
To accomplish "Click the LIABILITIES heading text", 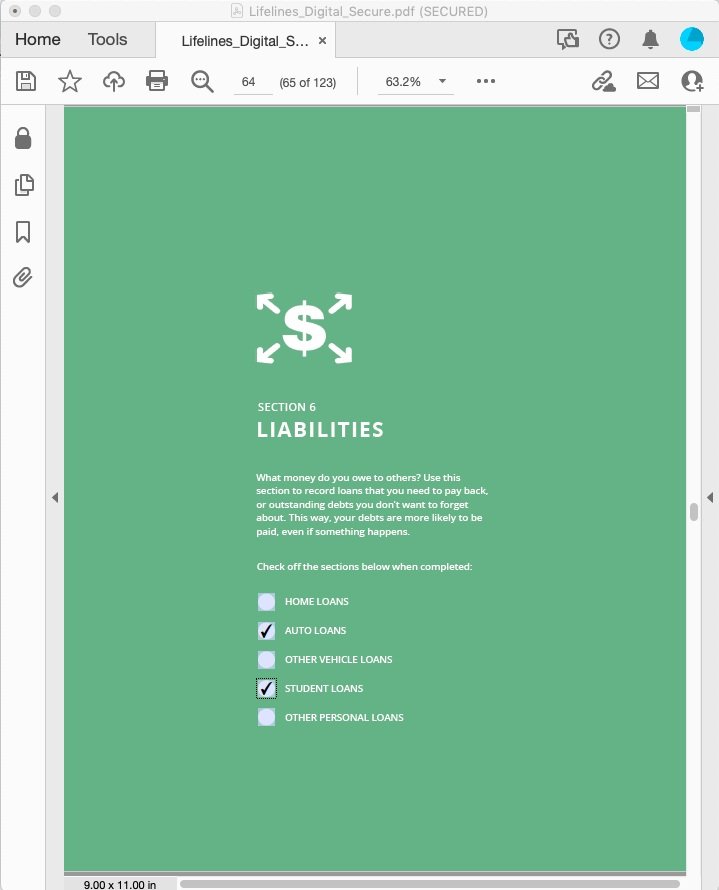I will pyautogui.click(x=320, y=430).
